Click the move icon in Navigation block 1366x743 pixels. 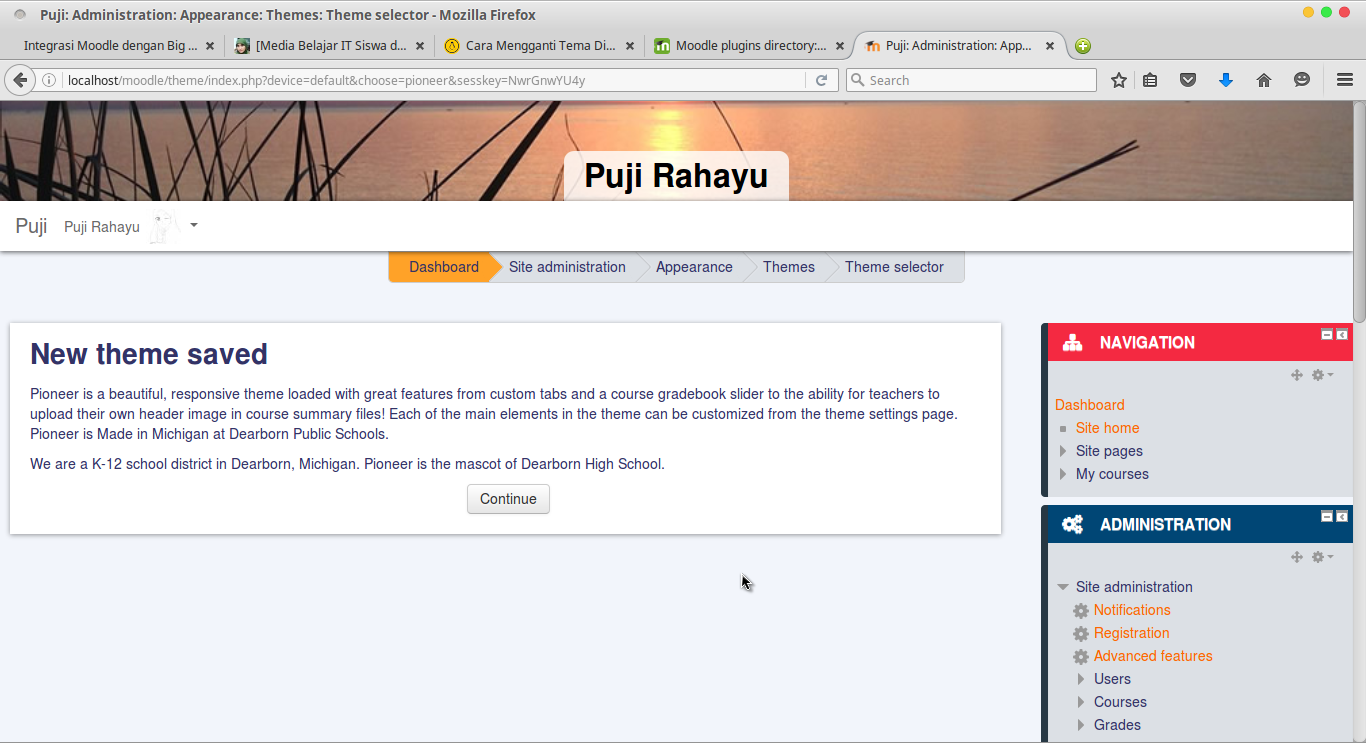pyautogui.click(x=1297, y=375)
